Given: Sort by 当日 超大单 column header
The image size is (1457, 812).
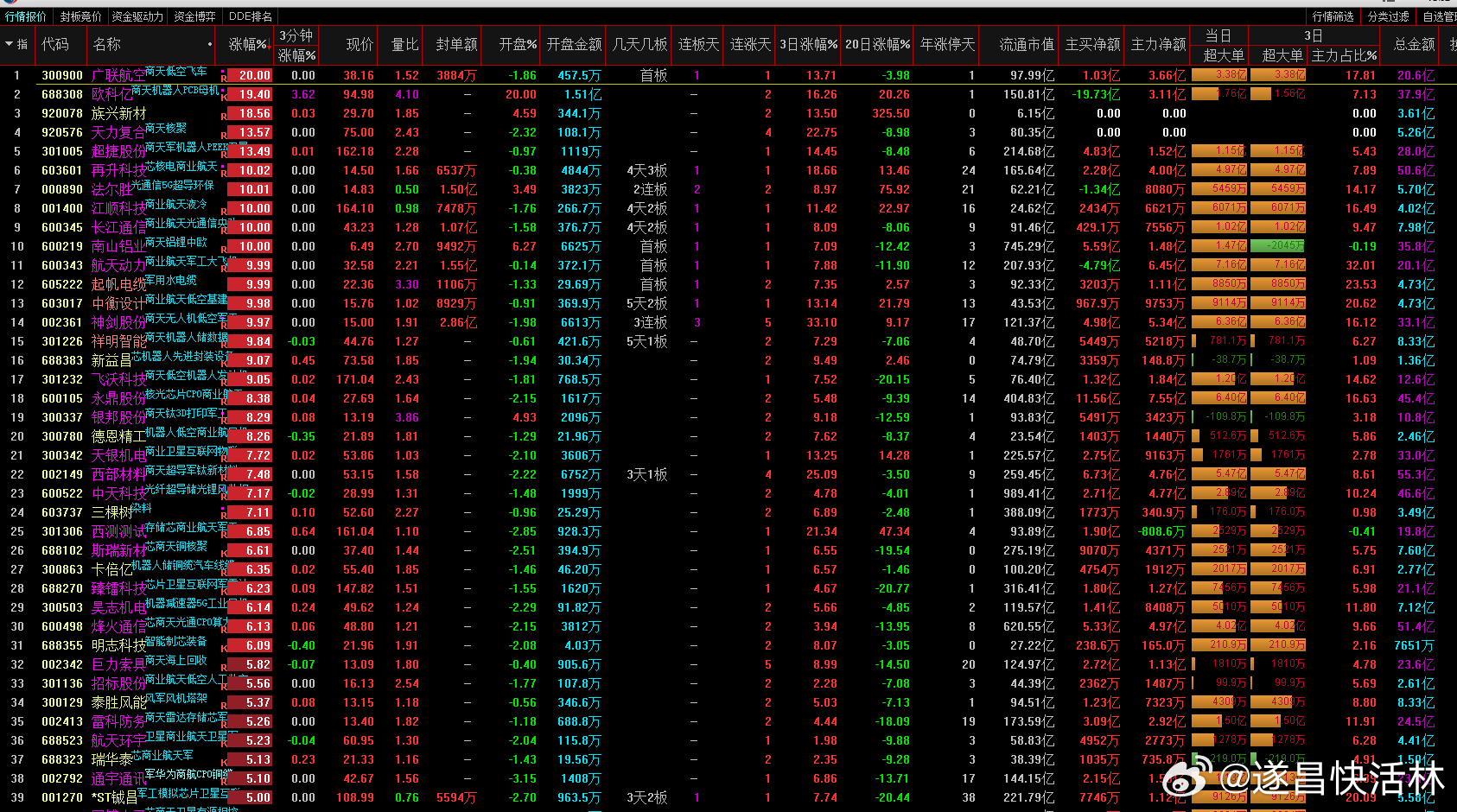Looking at the screenshot, I should point(1223,55).
